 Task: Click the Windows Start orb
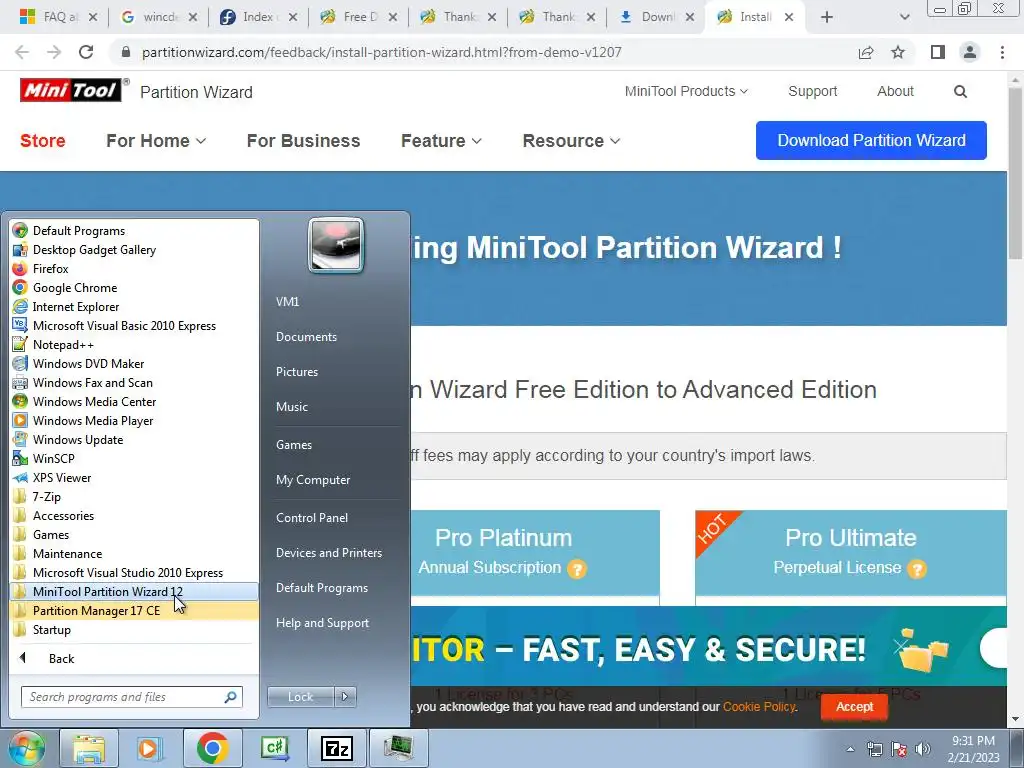26,748
